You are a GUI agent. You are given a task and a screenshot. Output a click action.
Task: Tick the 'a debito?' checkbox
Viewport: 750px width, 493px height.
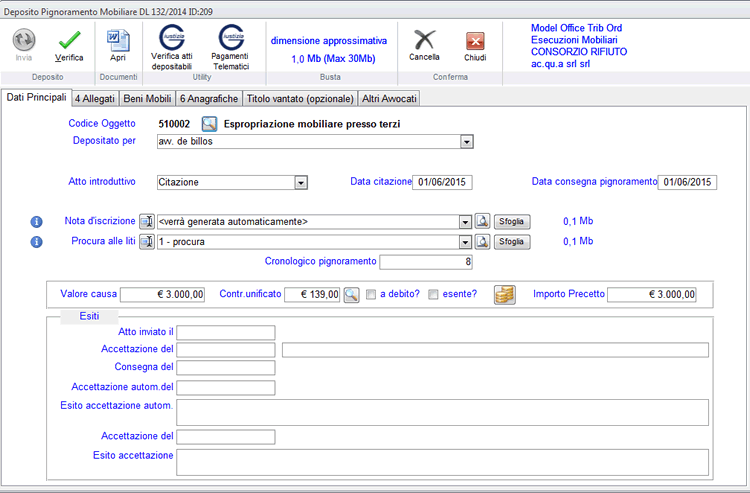(371, 295)
